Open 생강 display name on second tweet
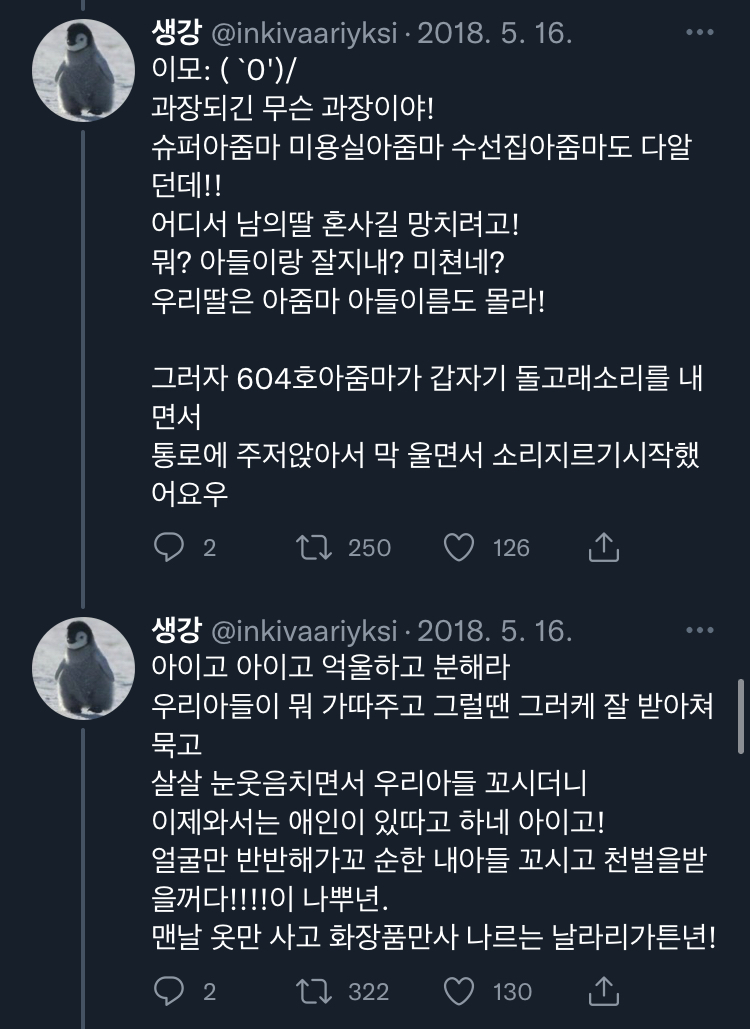This screenshot has height=1029, width=750. [x=176, y=631]
